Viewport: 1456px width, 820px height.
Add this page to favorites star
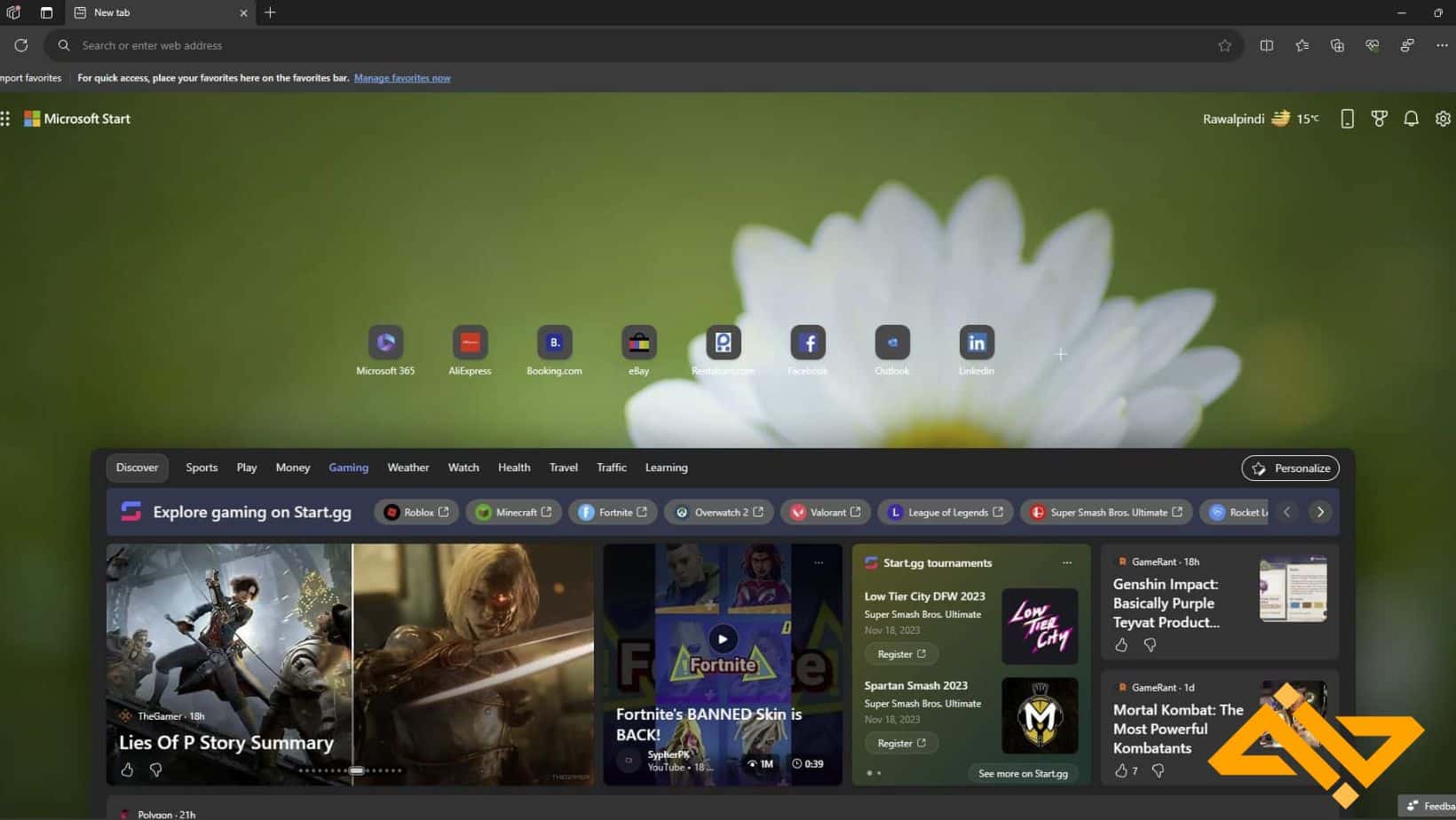tap(1225, 45)
